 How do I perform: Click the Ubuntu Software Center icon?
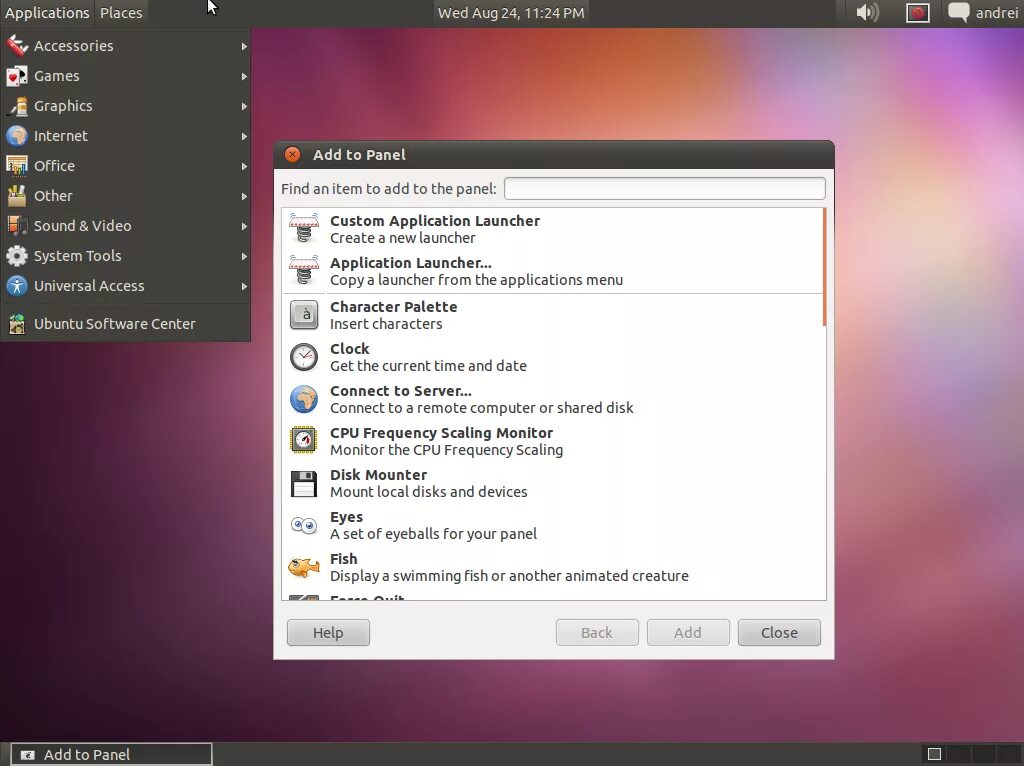click(x=17, y=324)
